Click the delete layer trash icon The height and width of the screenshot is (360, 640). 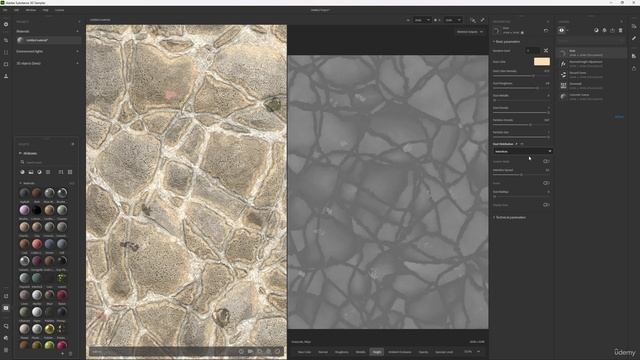(620, 30)
